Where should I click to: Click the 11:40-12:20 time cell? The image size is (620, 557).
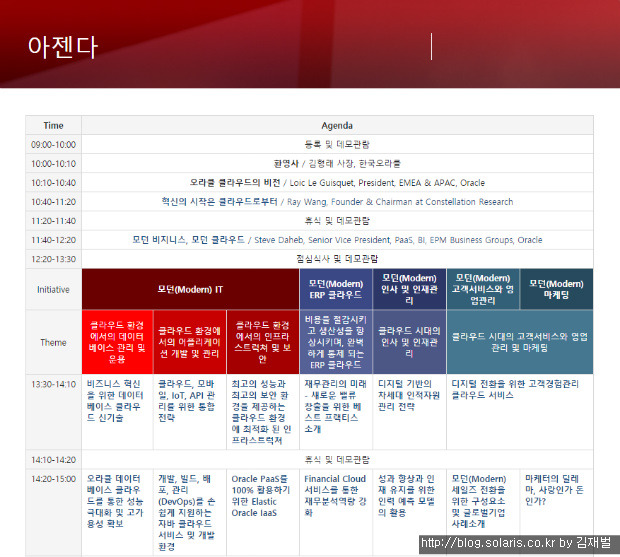pos(53,240)
